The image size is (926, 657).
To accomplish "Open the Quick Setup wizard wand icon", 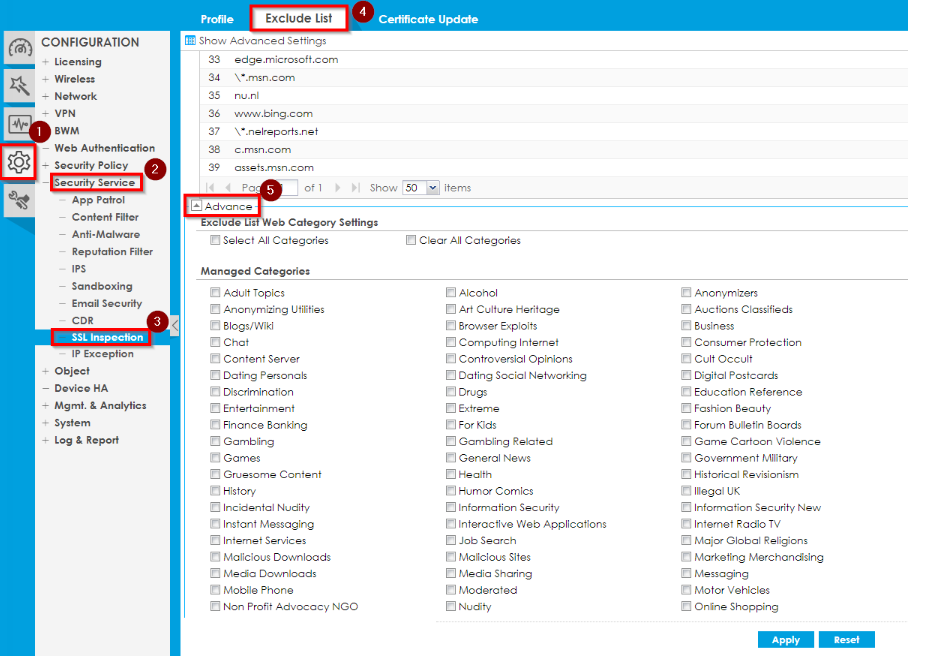I will pyautogui.click(x=19, y=86).
